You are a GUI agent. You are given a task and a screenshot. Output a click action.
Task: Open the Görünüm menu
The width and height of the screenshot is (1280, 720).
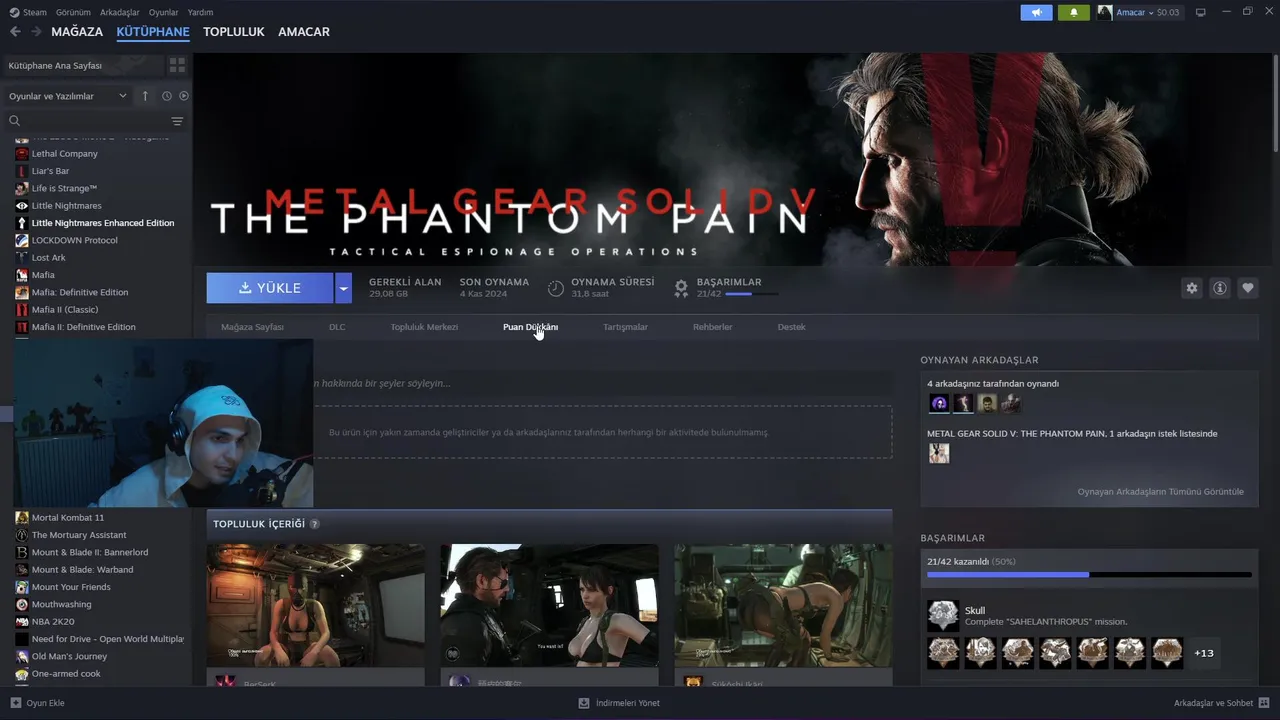[73, 12]
